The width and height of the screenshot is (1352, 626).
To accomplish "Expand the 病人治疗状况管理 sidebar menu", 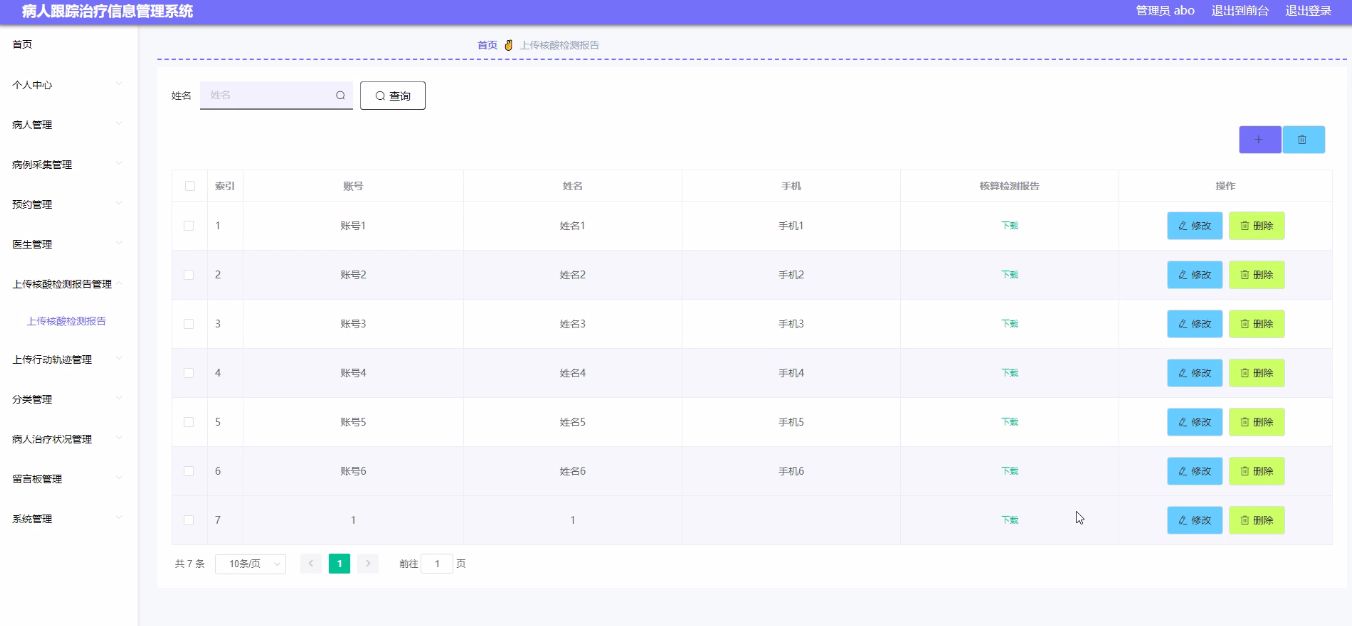I will pos(68,439).
